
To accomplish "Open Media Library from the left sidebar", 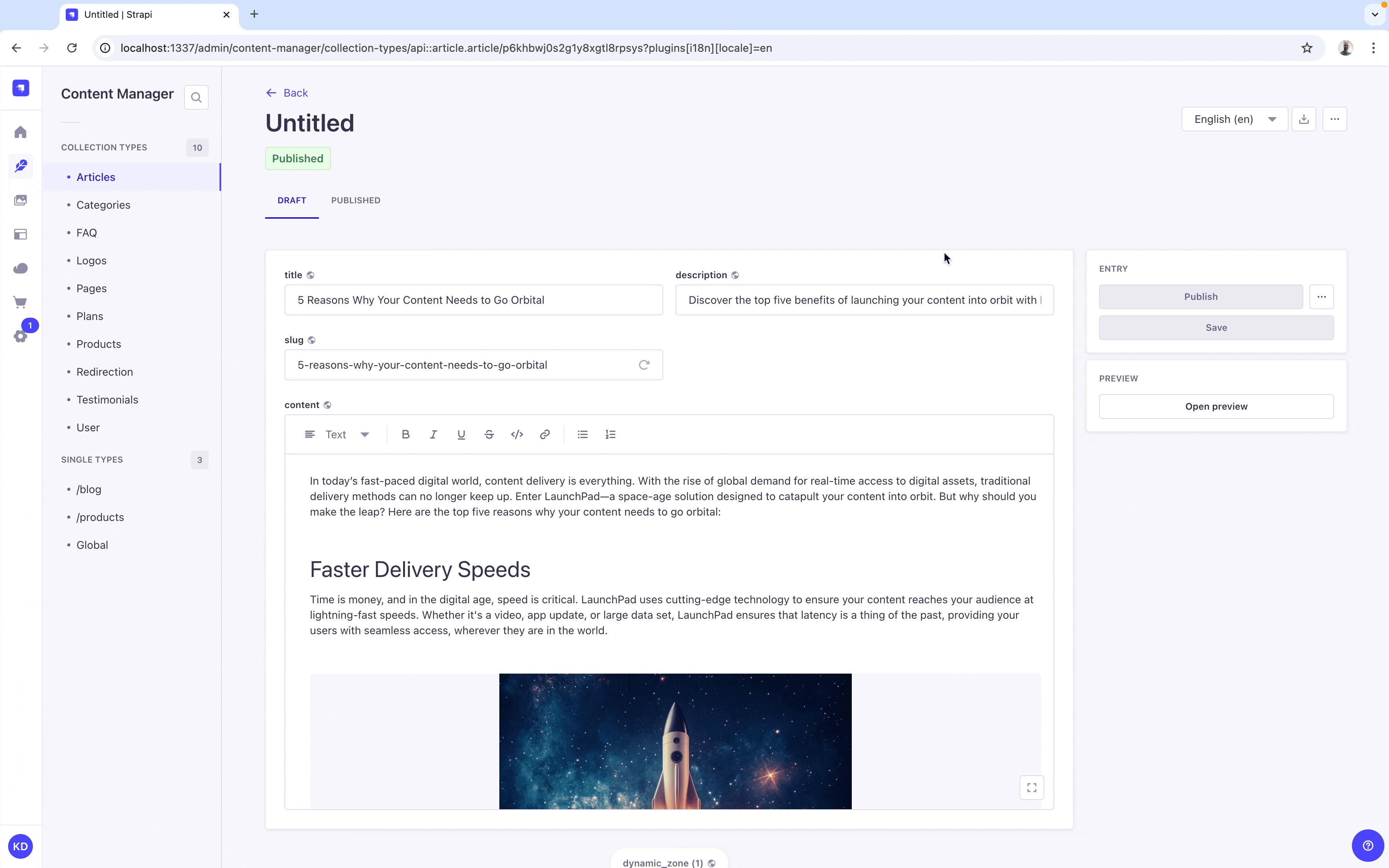I will point(20,200).
